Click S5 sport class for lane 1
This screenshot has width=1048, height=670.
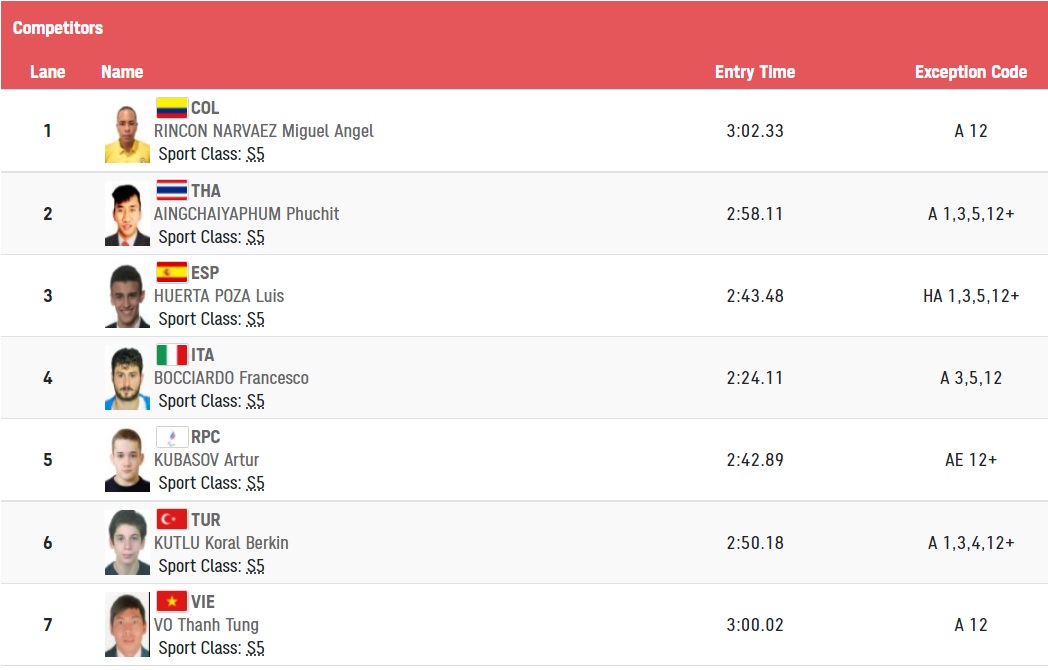point(255,154)
